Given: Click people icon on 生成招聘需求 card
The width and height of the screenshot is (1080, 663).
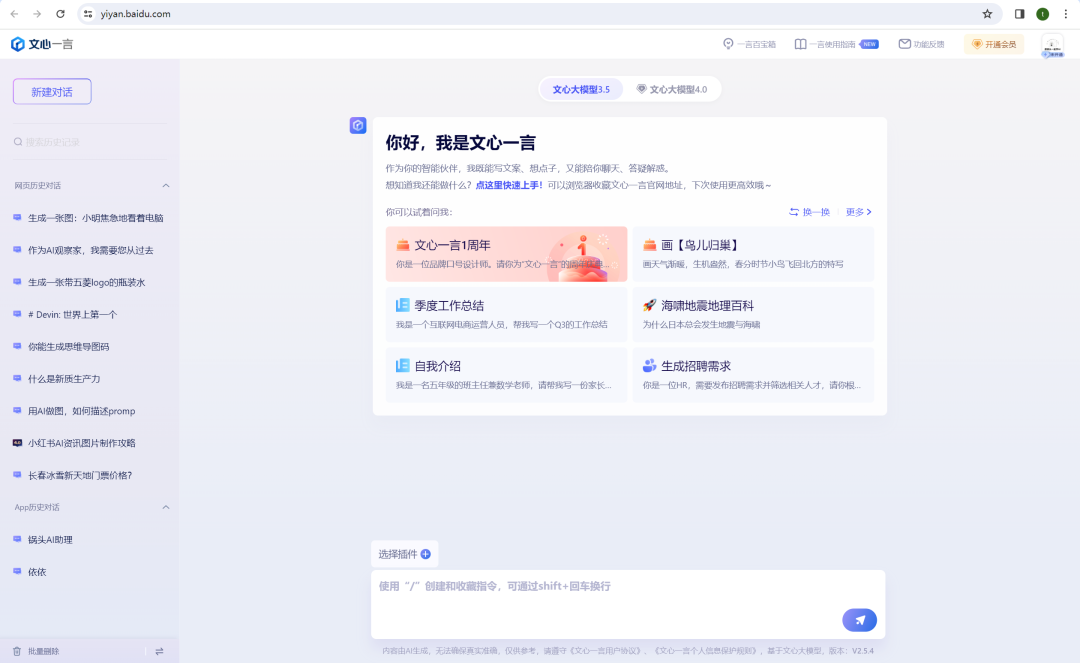Looking at the screenshot, I should (650, 366).
